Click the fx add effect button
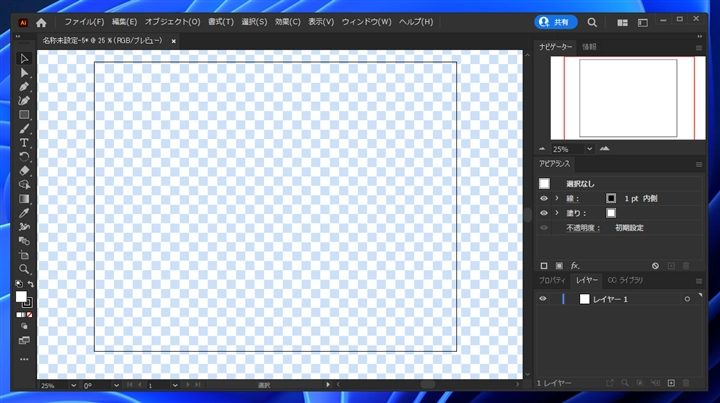 574,266
